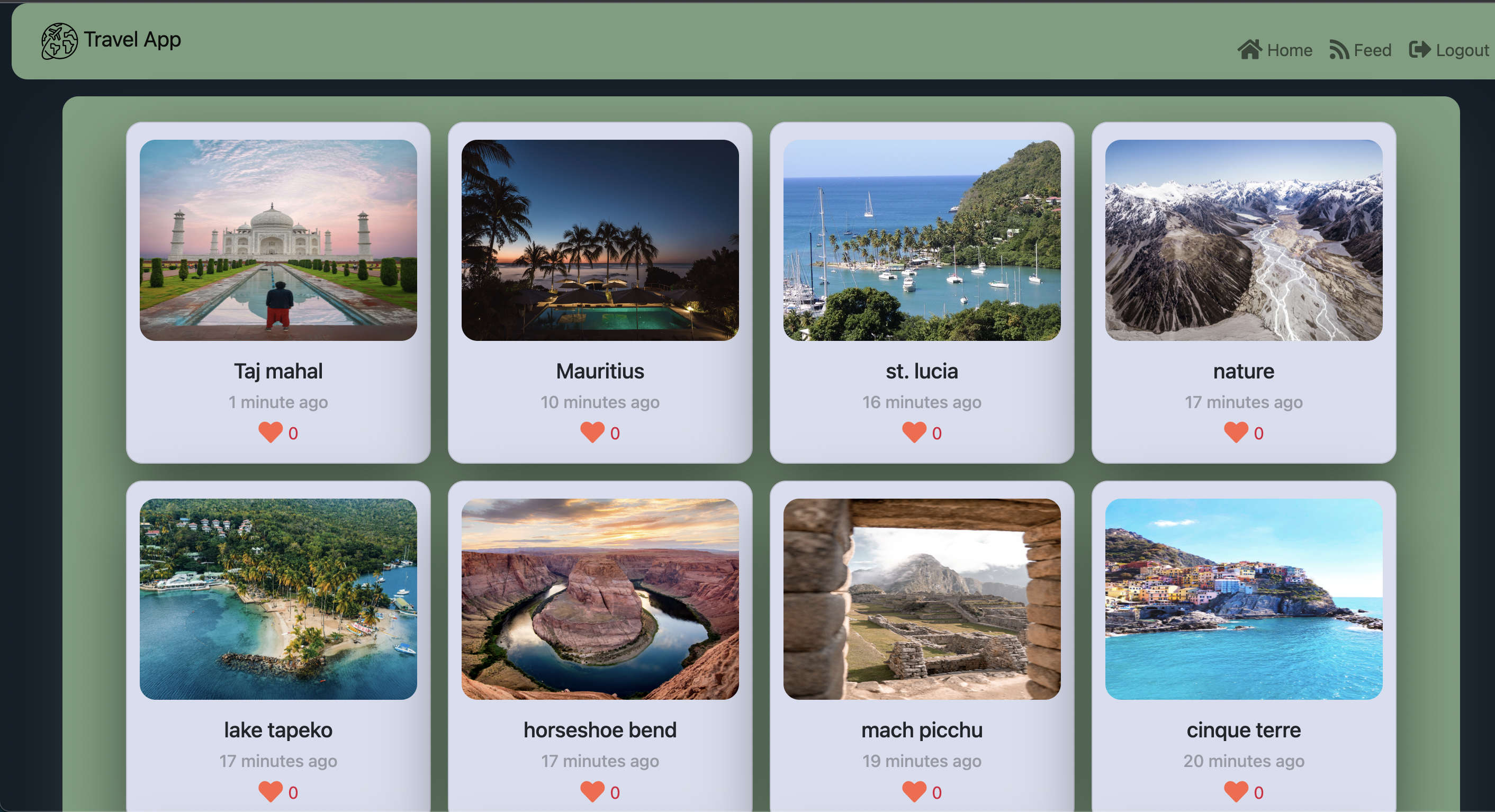Select the Logout link text

pos(1463,51)
